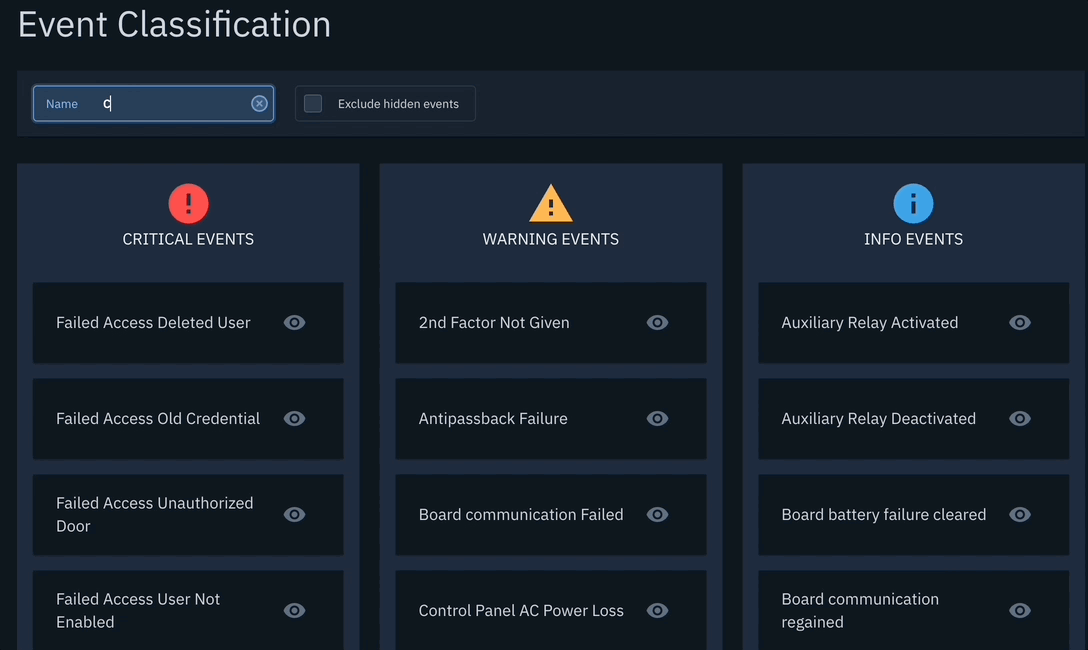Toggle visibility of 2nd Factor Not Given
The width and height of the screenshot is (1088, 650).
point(657,323)
